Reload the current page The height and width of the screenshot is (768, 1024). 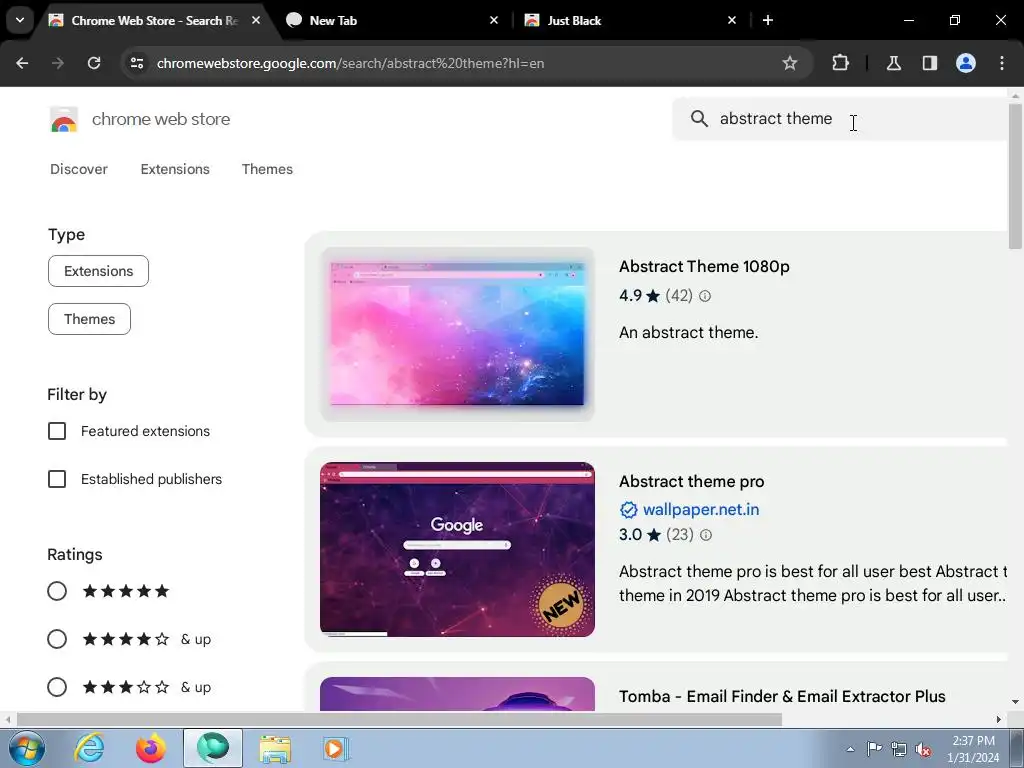click(x=94, y=63)
